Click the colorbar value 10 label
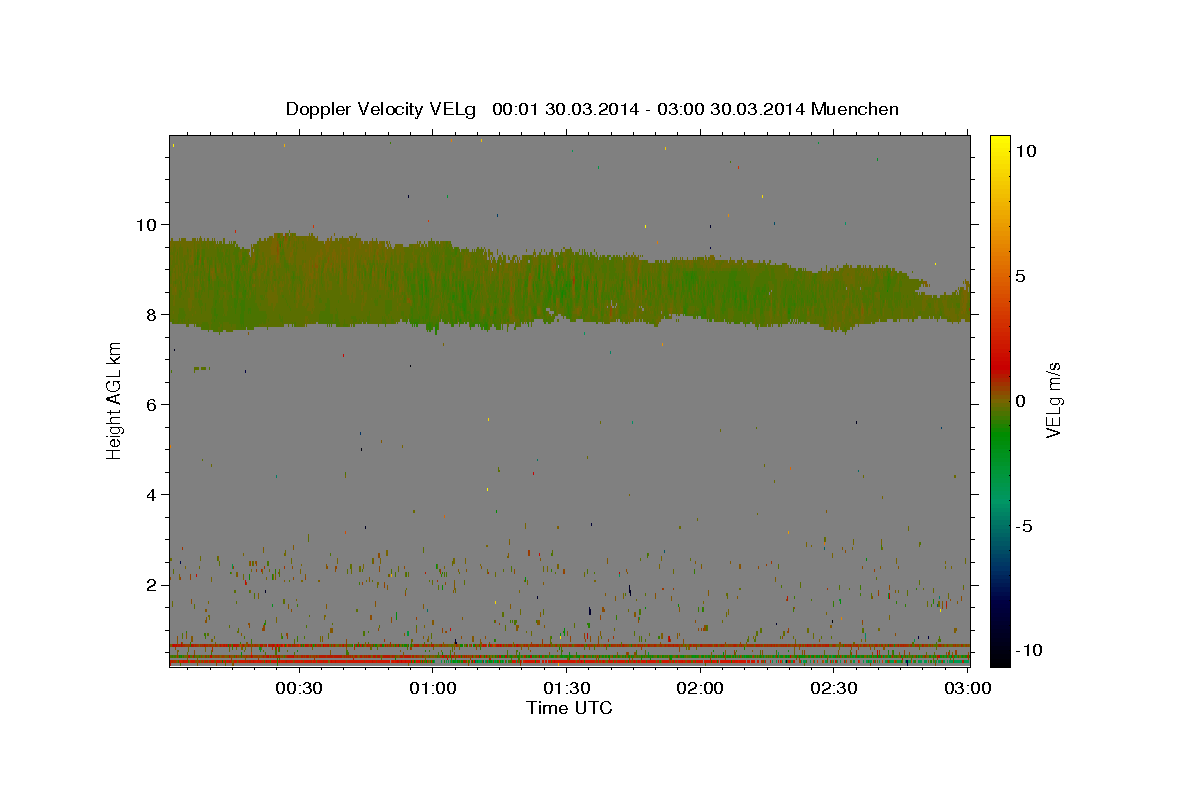 (1026, 151)
